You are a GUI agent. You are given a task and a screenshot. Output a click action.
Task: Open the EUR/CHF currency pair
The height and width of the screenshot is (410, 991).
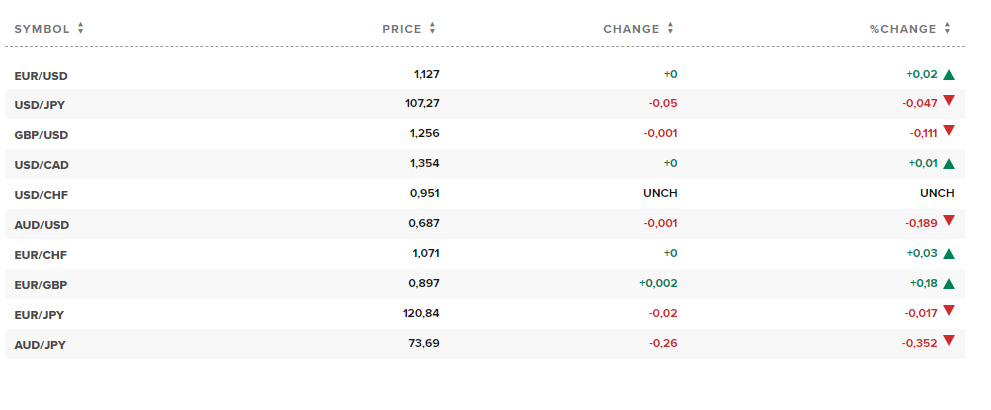(41, 255)
